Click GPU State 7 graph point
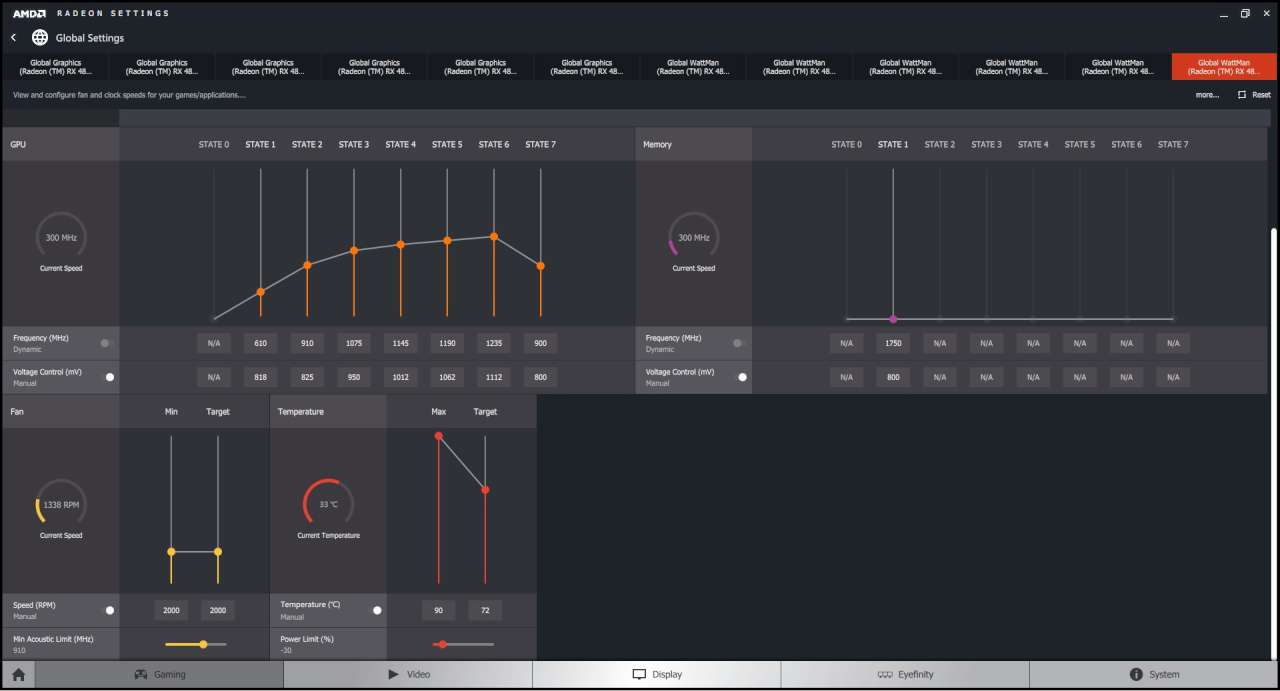The height and width of the screenshot is (691, 1280). pyautogui.click(x=541, y=266)
